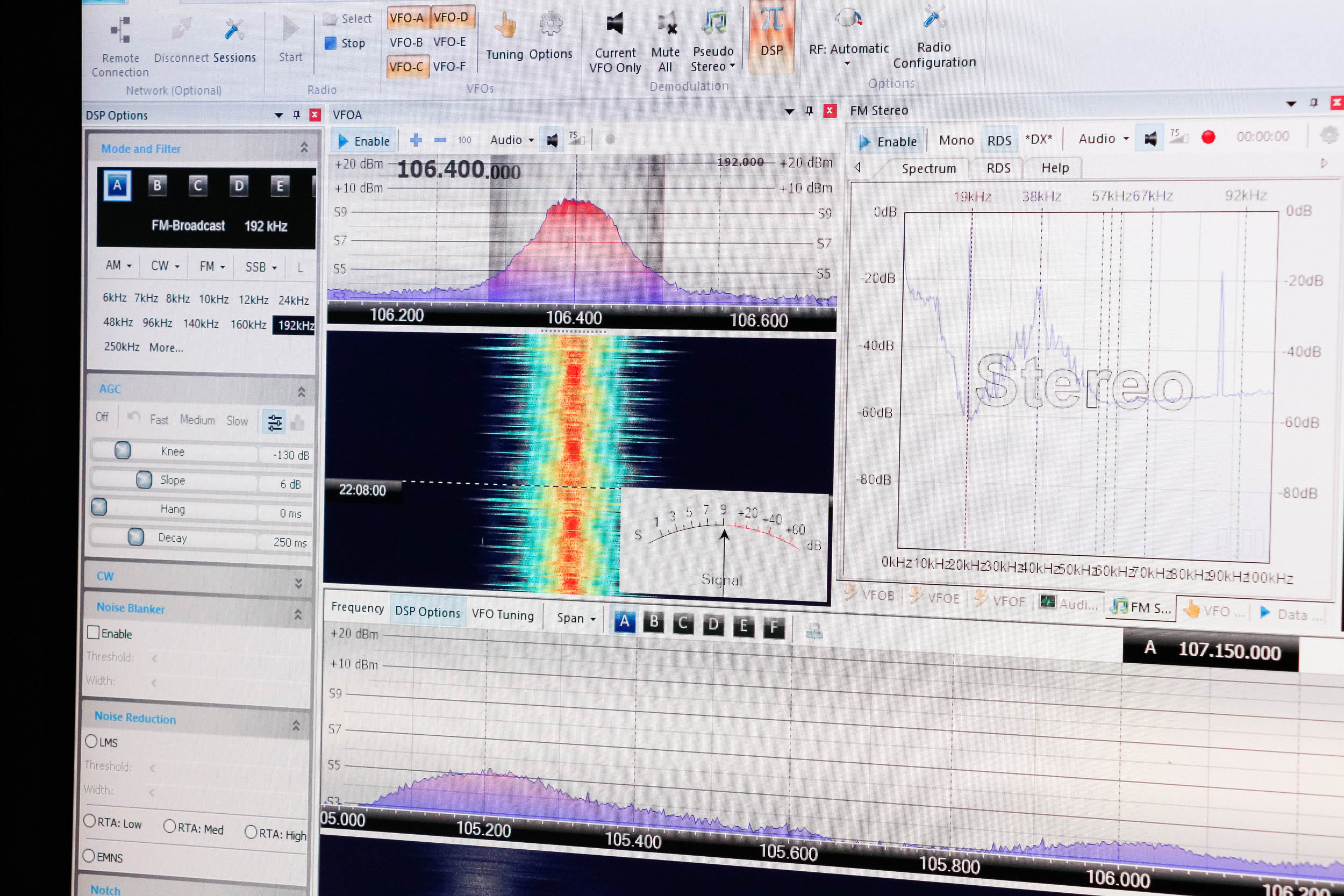1344x896 pixels.
Task: Open the SSB mode dropdown
Action: [261, 268]
